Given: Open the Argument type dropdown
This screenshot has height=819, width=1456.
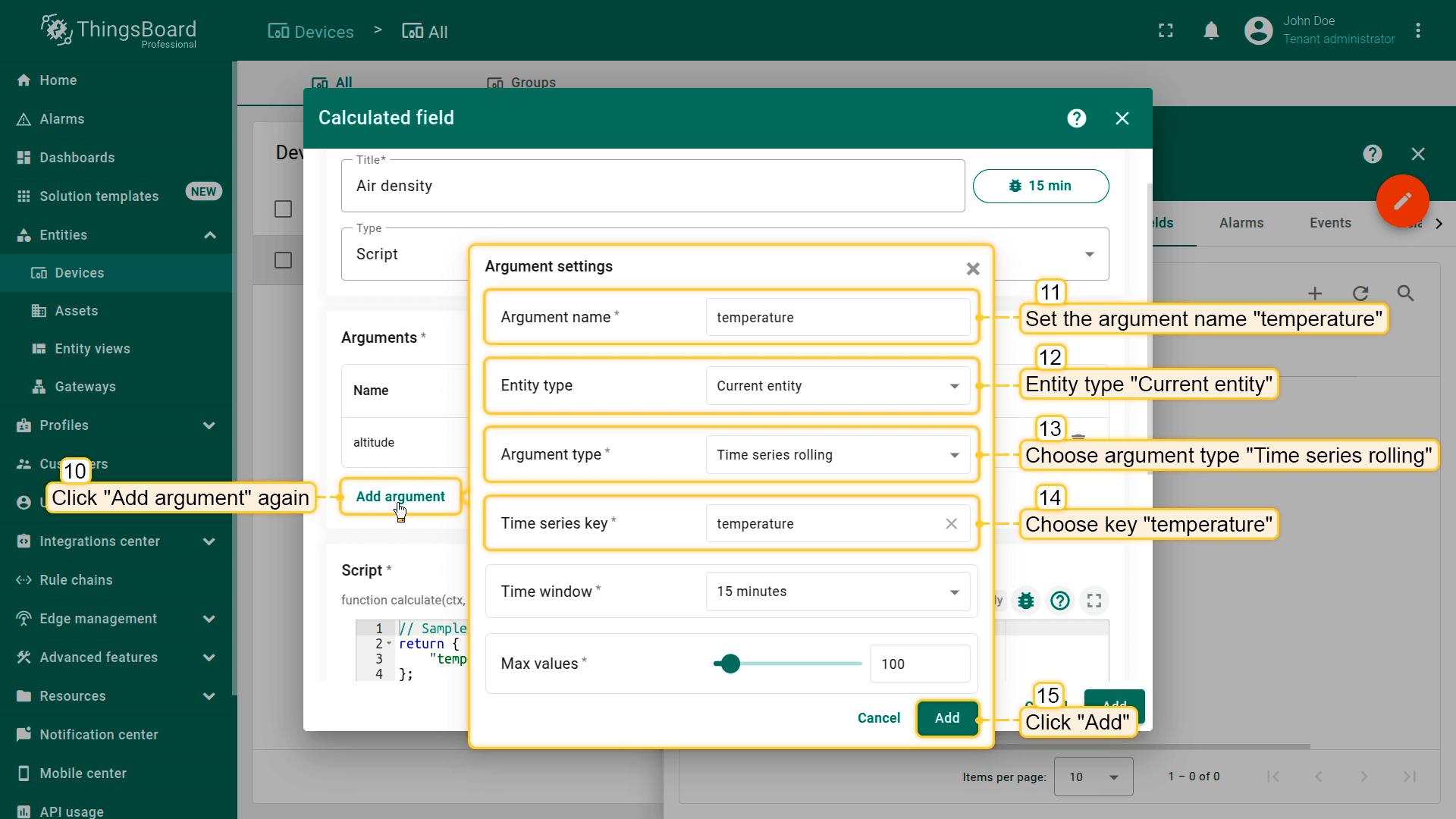Looking at the screenshot, I should coord(837,455).
